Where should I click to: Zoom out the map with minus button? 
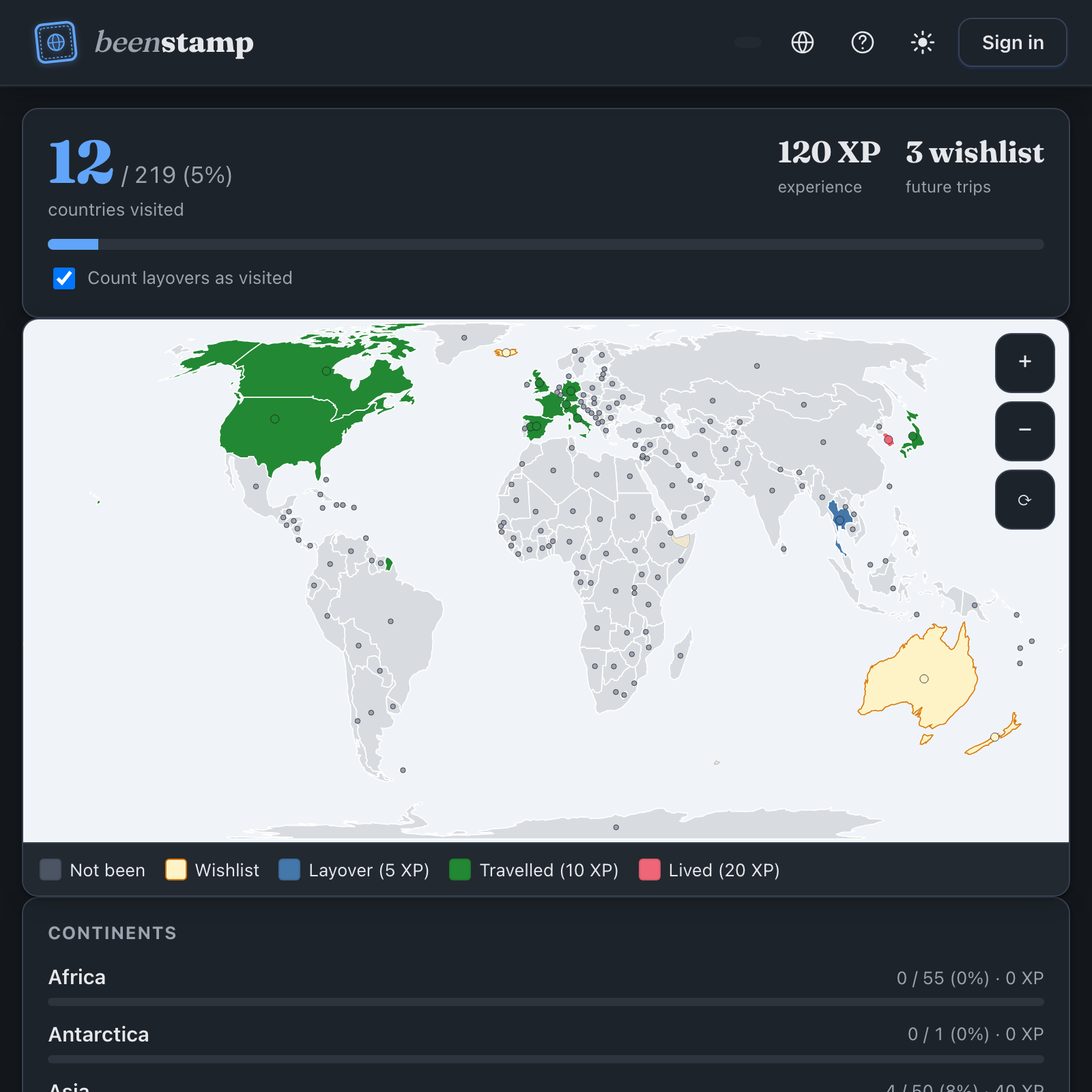coord(1025,431)
